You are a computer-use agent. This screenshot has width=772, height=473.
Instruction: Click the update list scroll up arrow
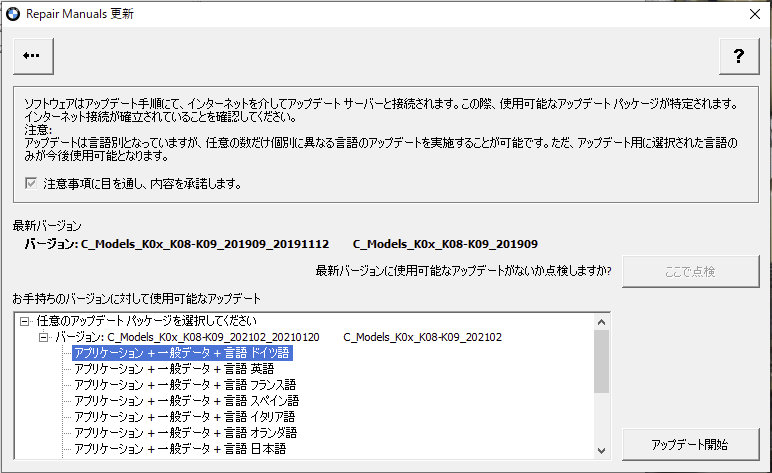tap(601, 322)
